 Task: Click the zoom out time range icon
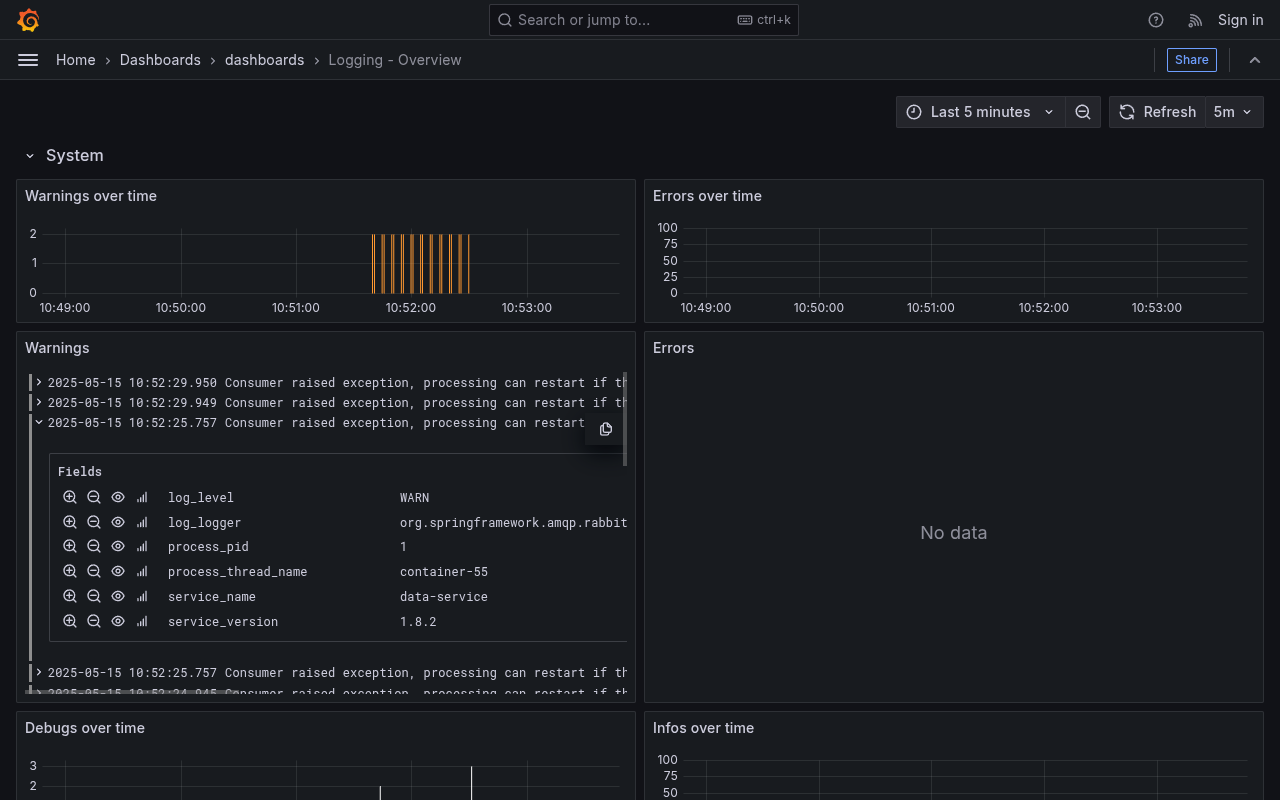coord(1083,112)
